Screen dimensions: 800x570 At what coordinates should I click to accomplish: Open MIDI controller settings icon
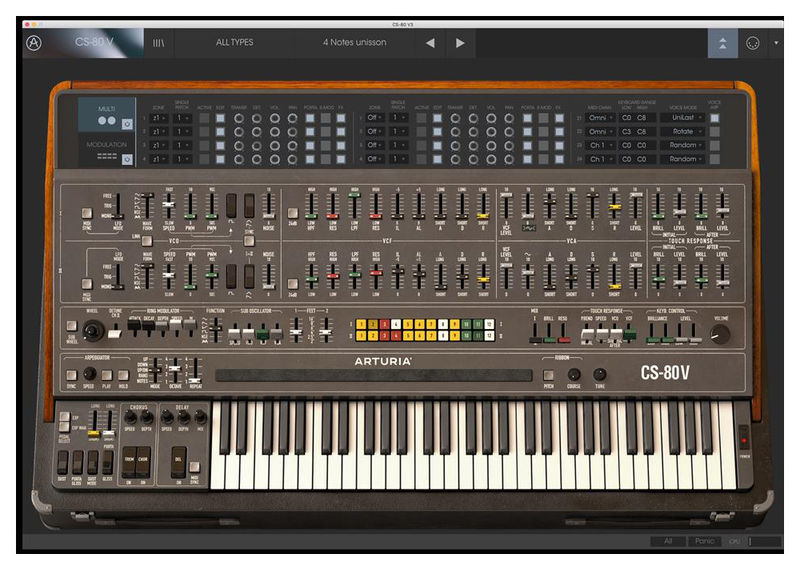pos(753,43)
